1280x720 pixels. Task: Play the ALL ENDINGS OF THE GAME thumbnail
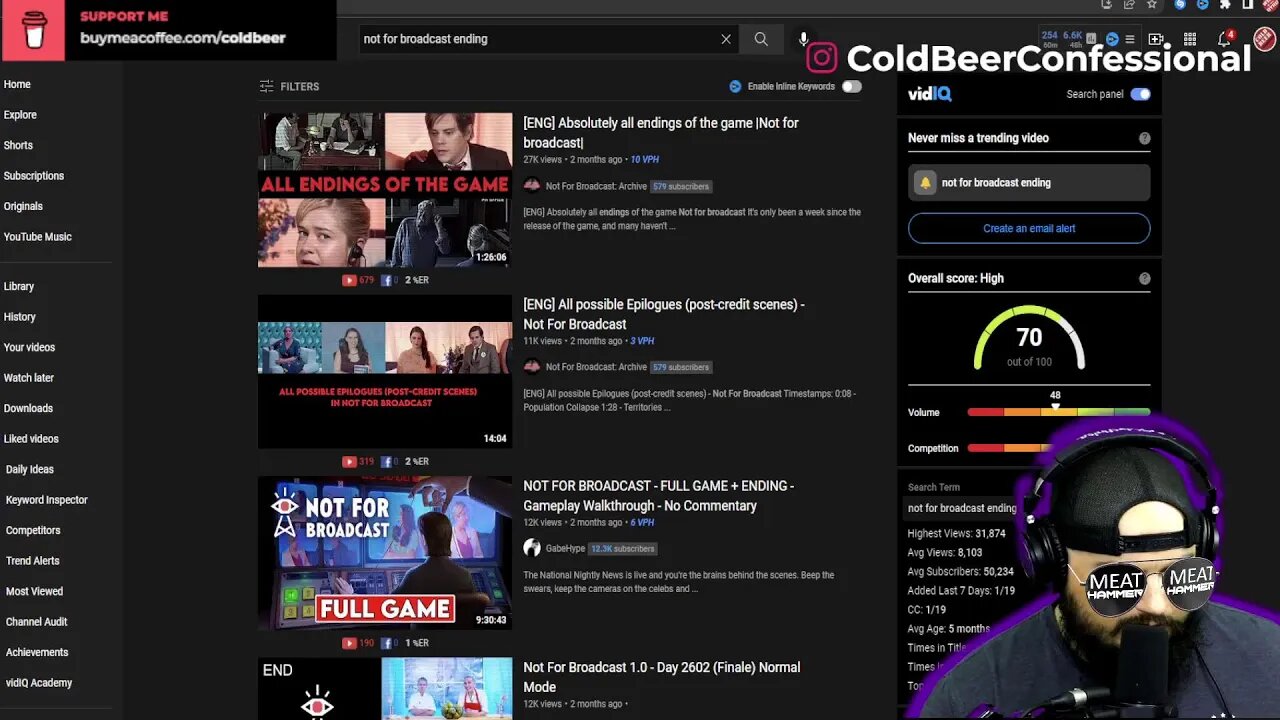point(385,190)
